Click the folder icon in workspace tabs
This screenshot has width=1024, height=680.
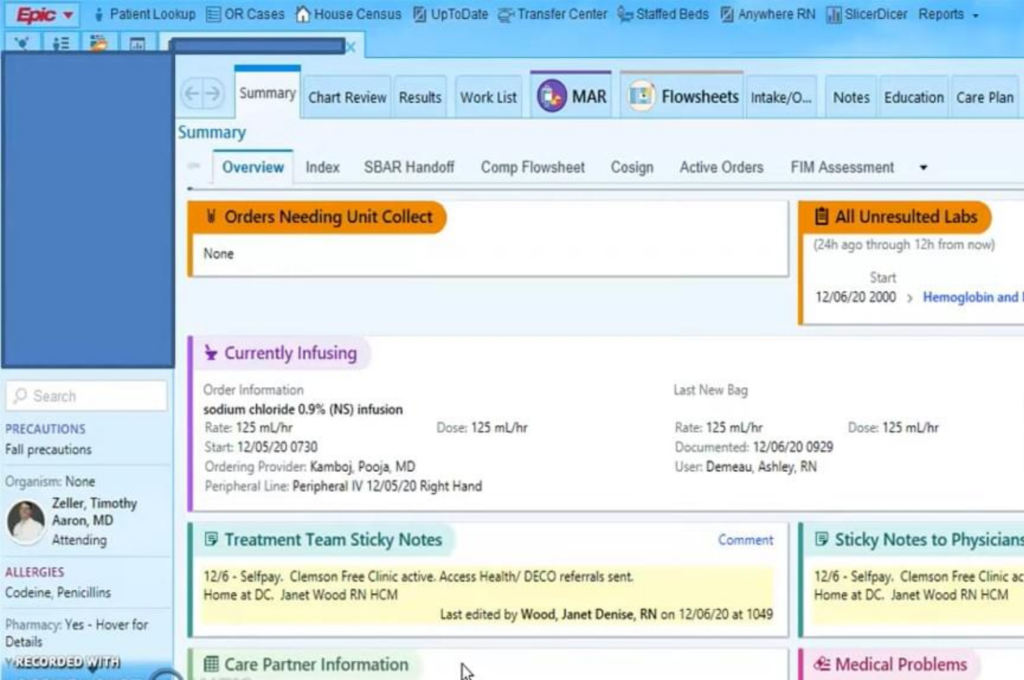[99, 43]
